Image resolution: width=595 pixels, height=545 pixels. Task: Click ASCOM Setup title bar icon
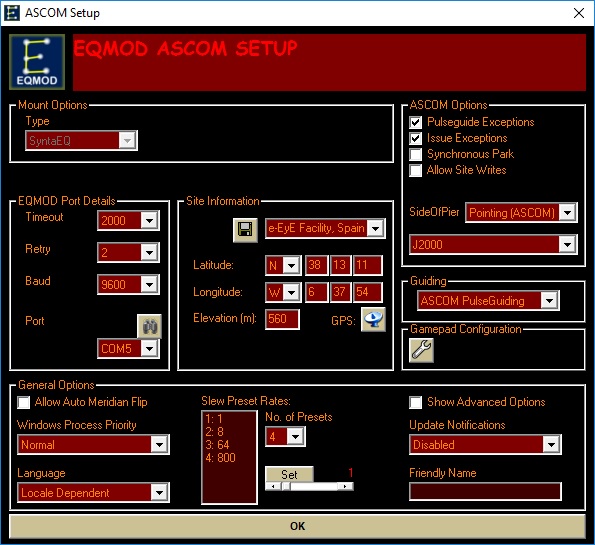[11, 13]
